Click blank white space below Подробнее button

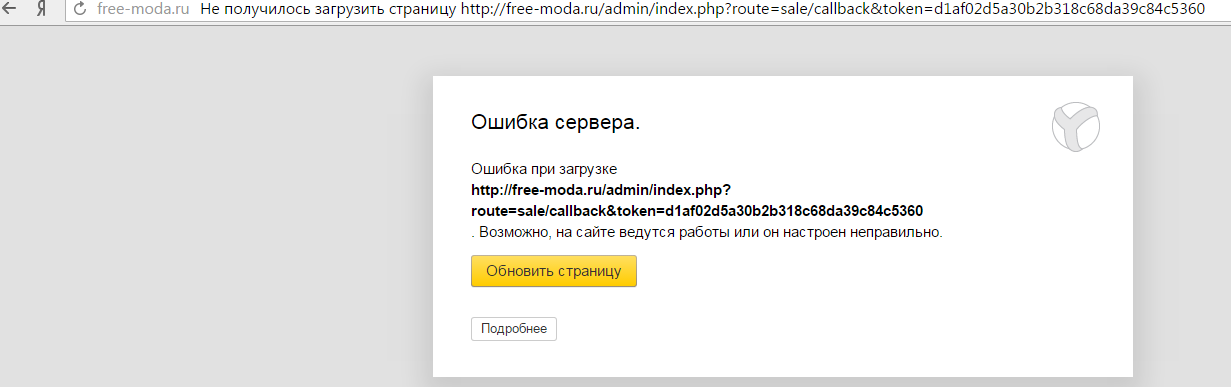click(780, 359)
